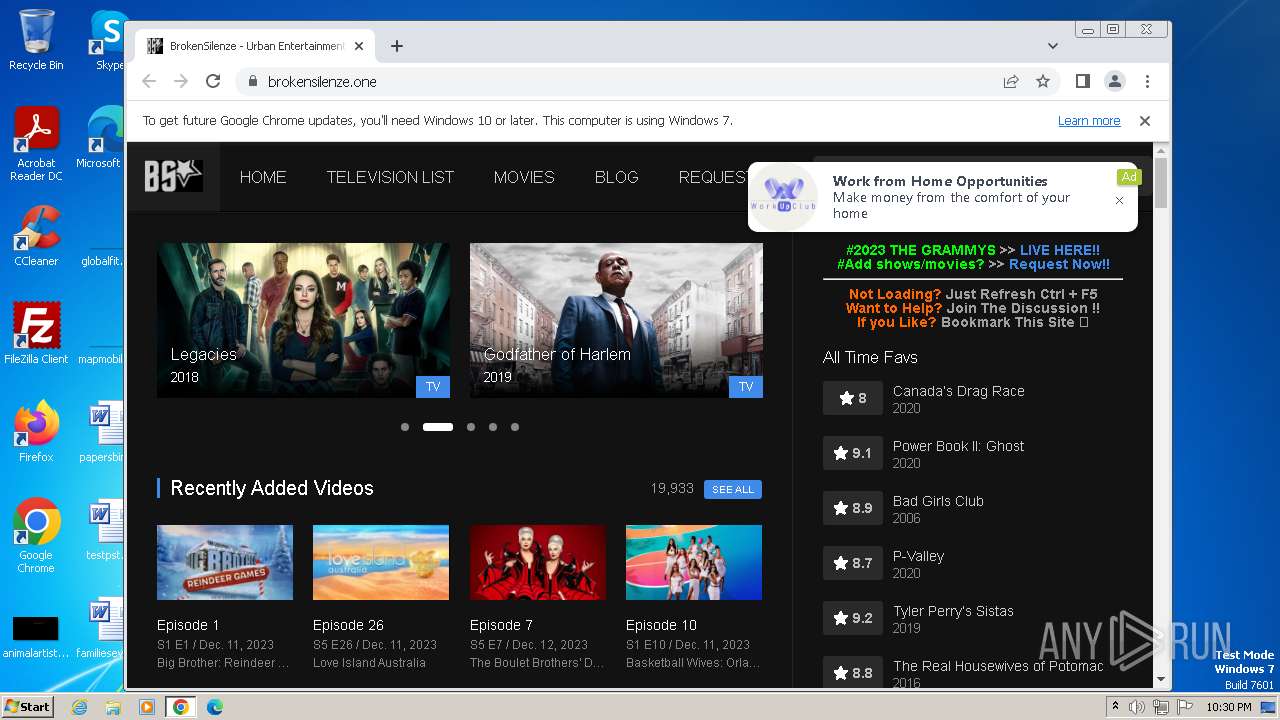
Task: Go to the HOME menu item
Action: 263,177
